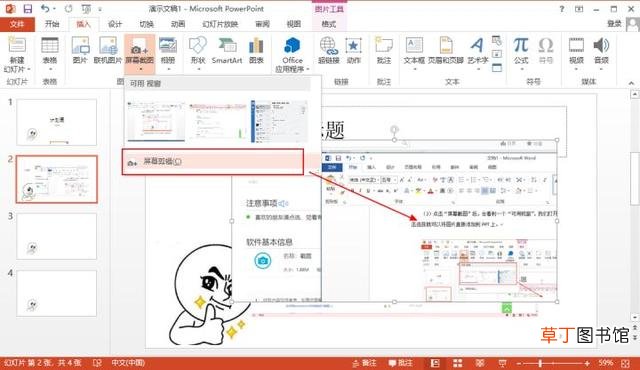This screenshot has height=370, width=640.
Task: Click the Sign in link
Action: click(614, 24)
